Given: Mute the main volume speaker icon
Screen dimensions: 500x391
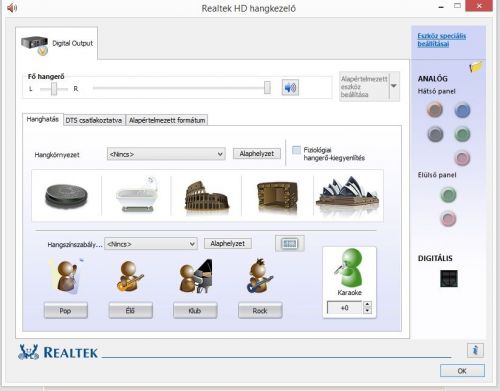Looking at the screenshot, I should [290, 88].
